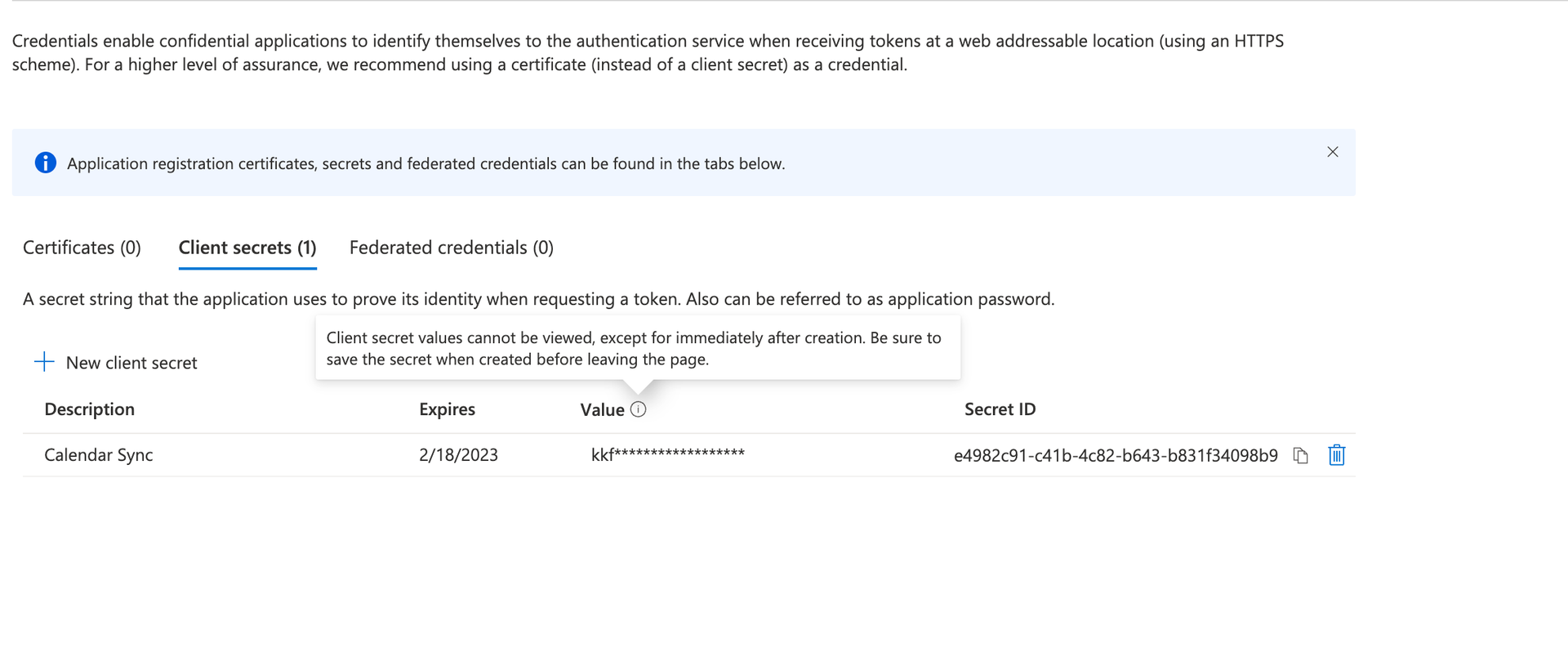This screenshot has height=661, width=1568.
Task: Sort by the Description column header
Action: pos(89,409)
